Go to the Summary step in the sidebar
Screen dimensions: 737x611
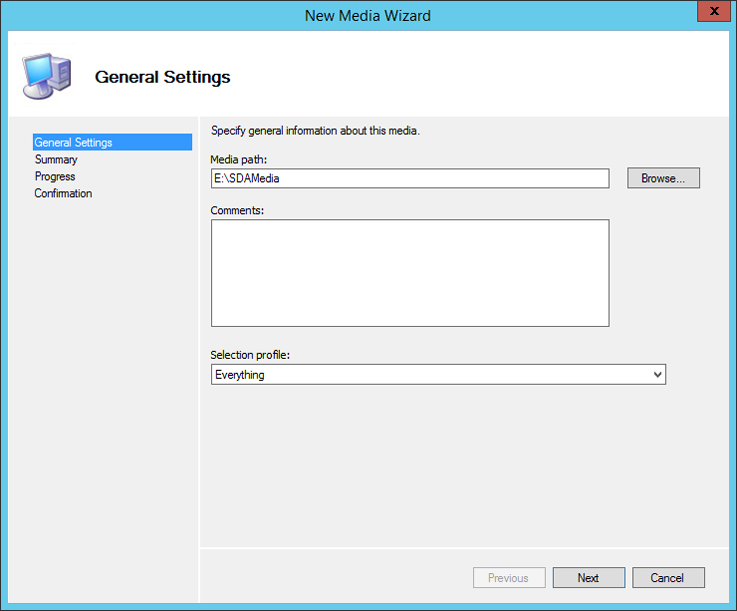(56, 160)
